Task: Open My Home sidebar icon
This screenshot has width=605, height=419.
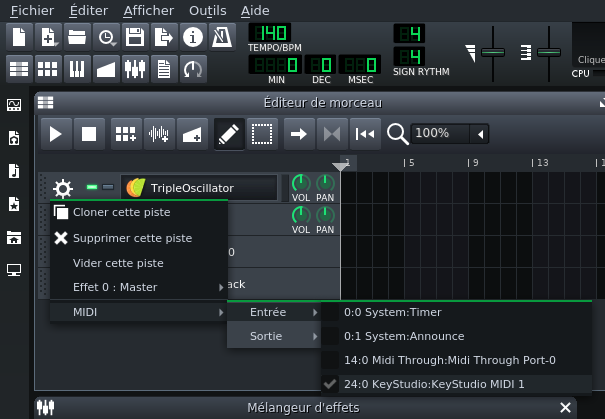Action: (14, 237)
